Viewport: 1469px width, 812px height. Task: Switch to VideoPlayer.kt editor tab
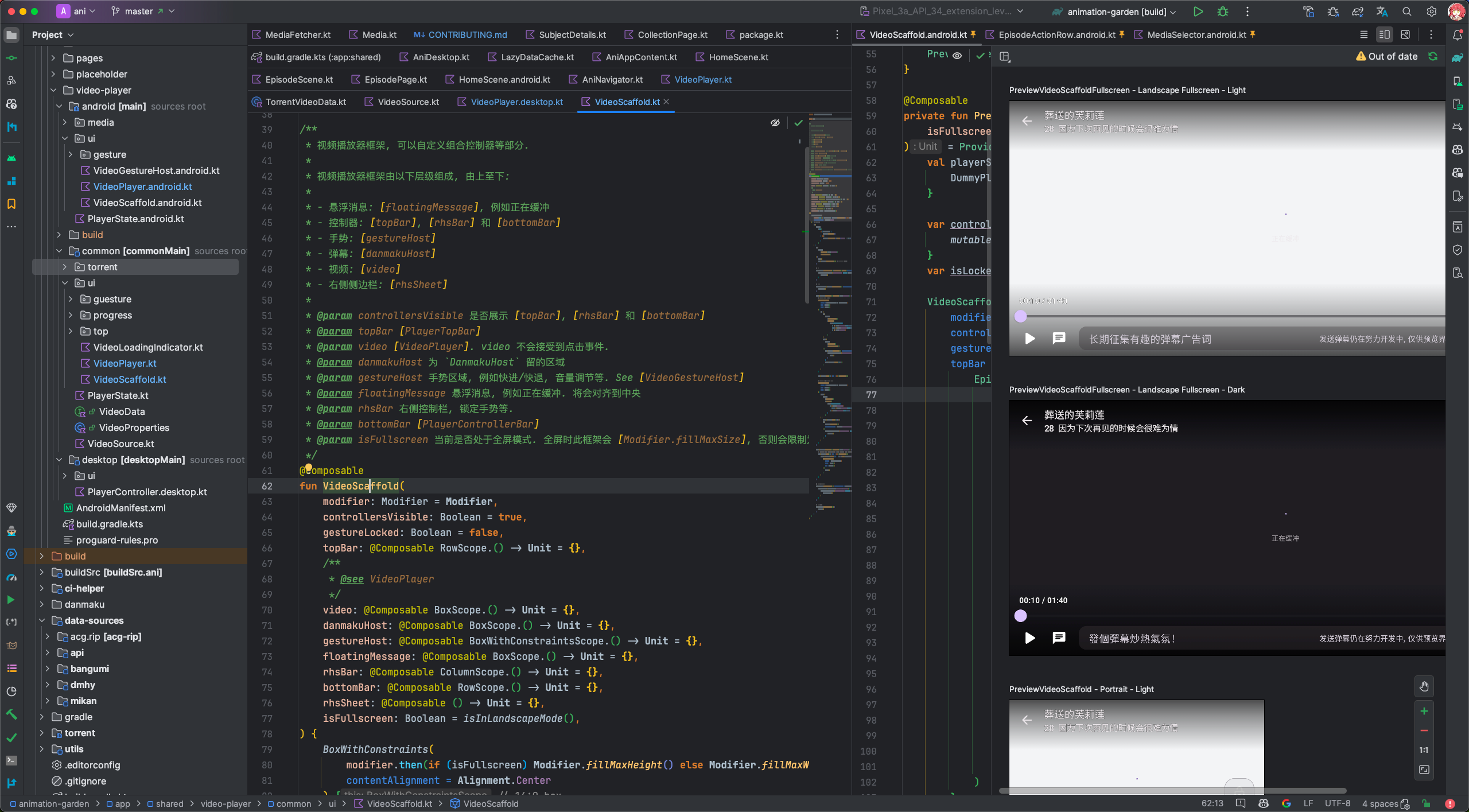[697, 79]
